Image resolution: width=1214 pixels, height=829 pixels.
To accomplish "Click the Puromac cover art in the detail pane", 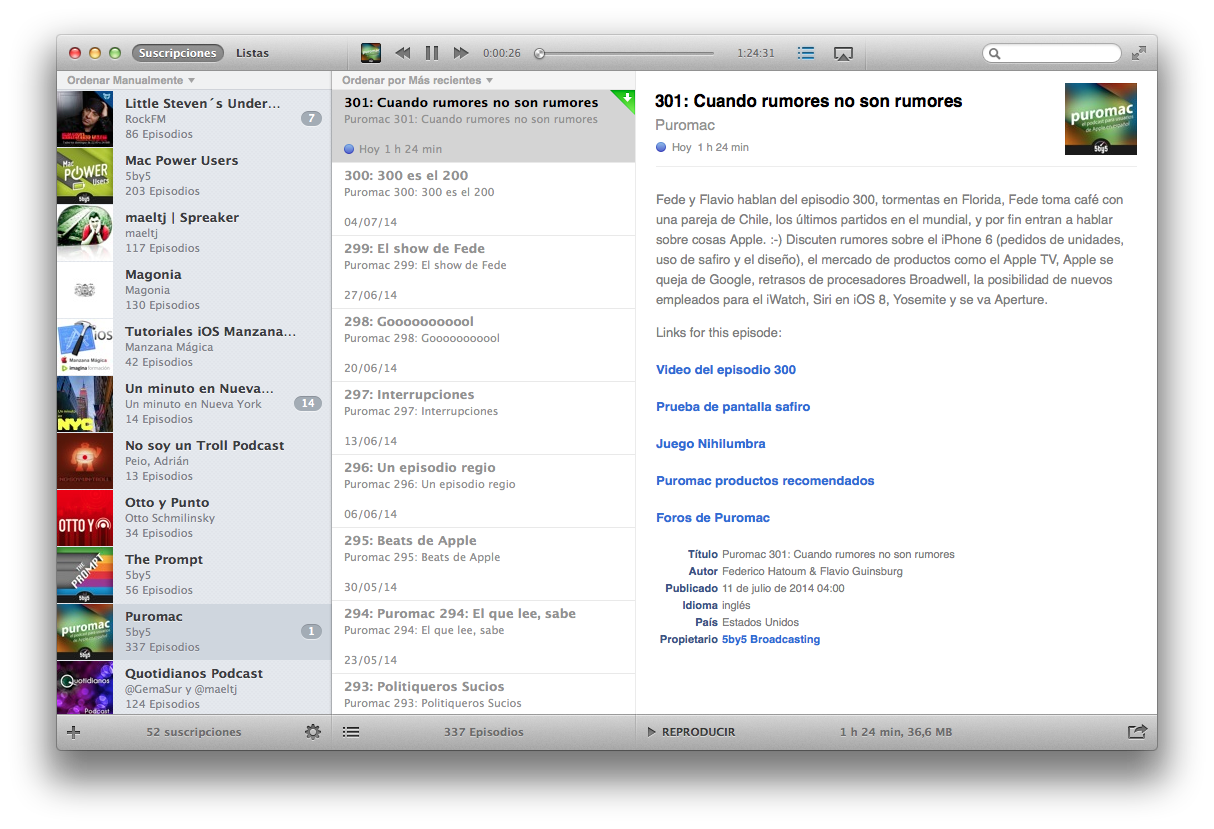I will (x=1101, y=119).
